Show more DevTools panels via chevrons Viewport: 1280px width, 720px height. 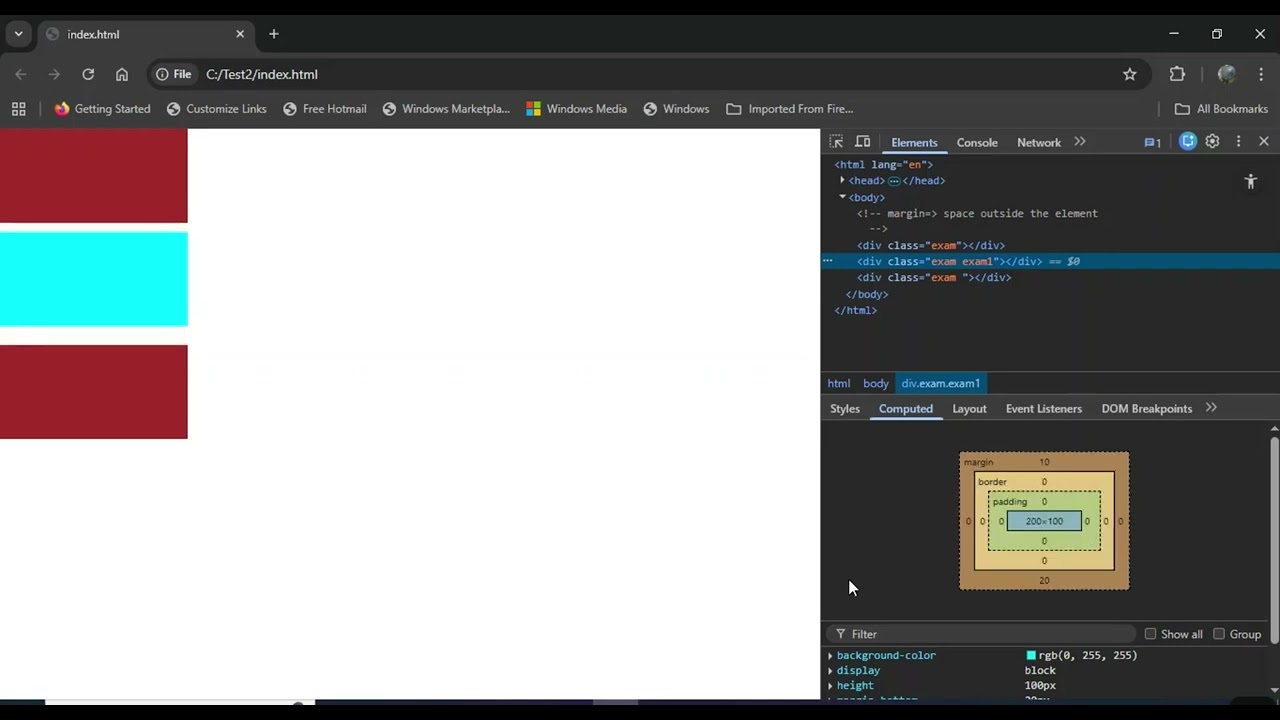pyautogui.click(x=1080, y=142)
